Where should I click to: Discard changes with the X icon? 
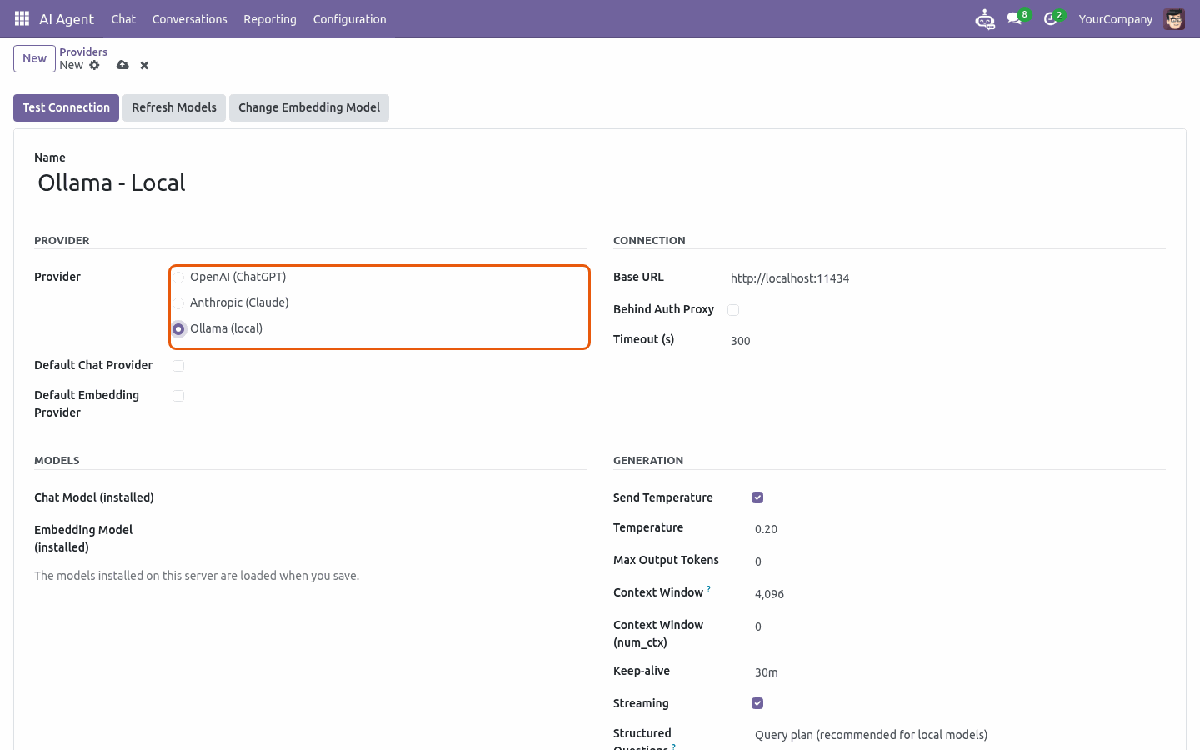point(144,65)
